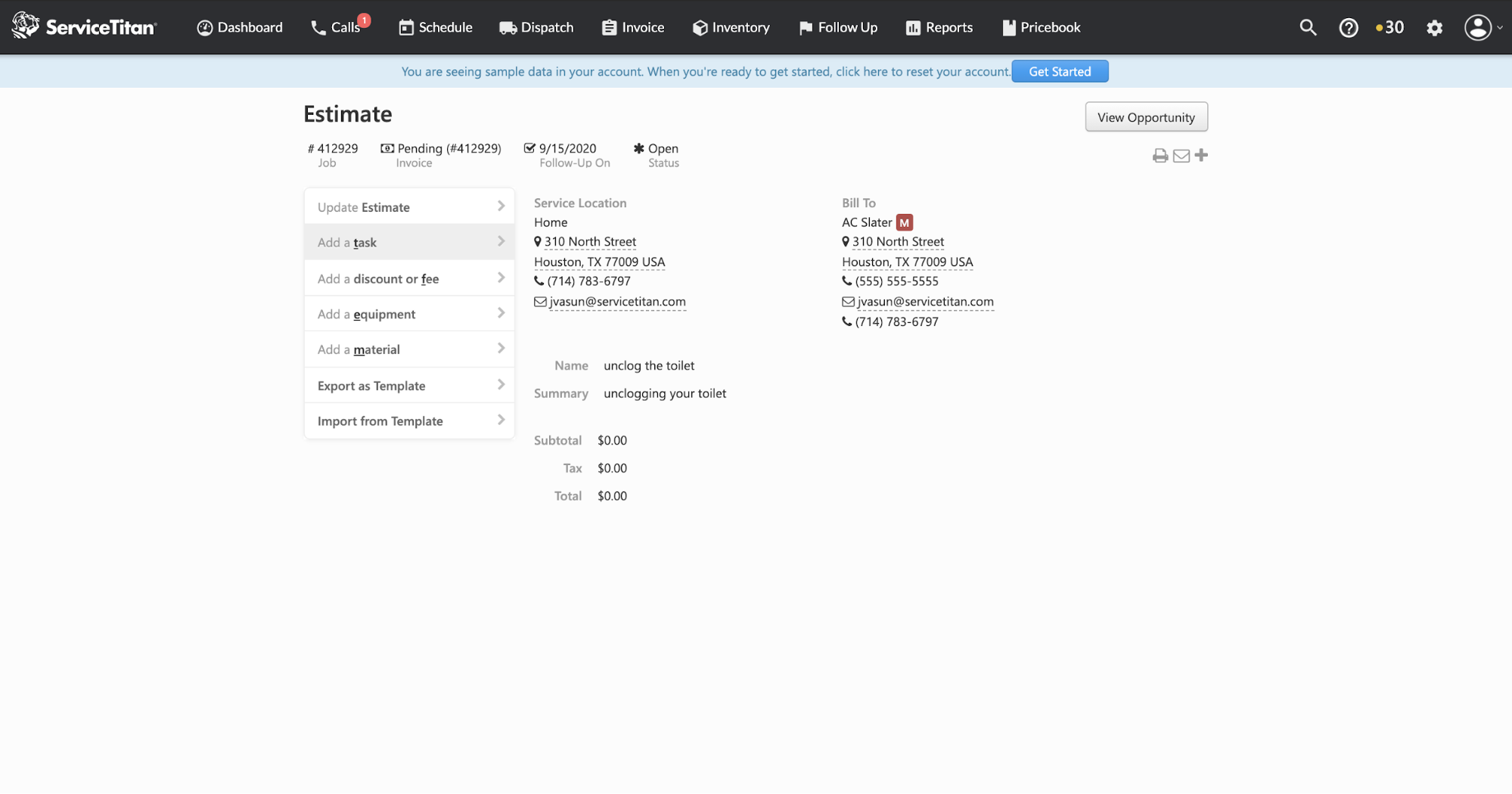
Task: Click Service Location email jvasun@servicetitan.com
Action: (617, 302)
